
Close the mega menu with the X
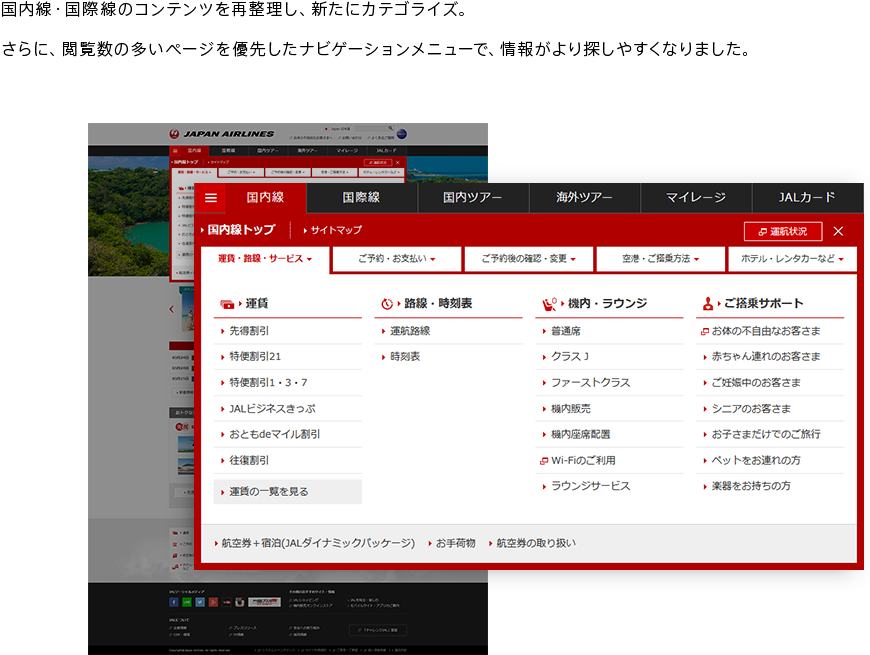[838, 229]
